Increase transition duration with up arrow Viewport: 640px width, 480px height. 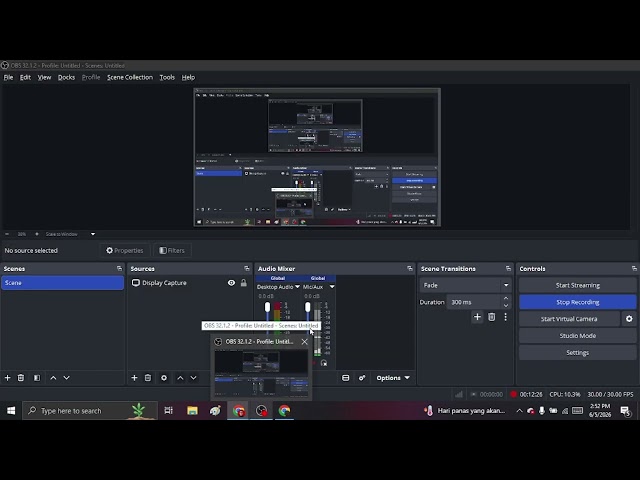pyautogui.click(x=506, y=298)
